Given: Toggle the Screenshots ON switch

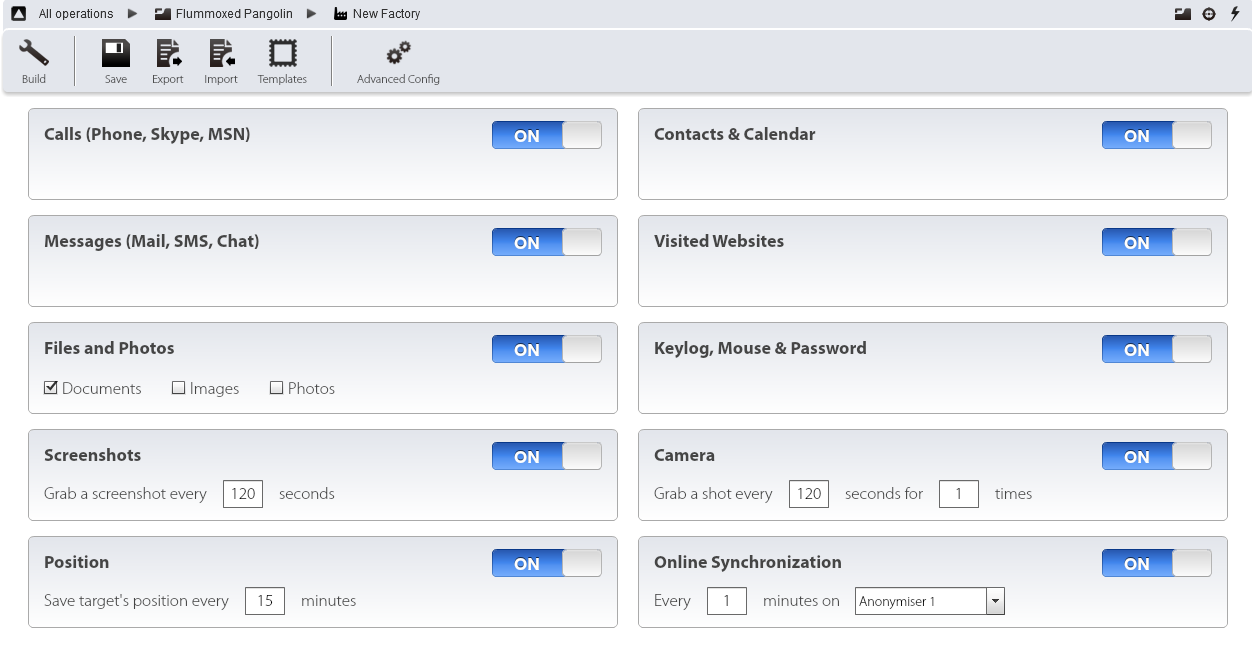Looking at the screenshot, I should [x=547, y=456].
